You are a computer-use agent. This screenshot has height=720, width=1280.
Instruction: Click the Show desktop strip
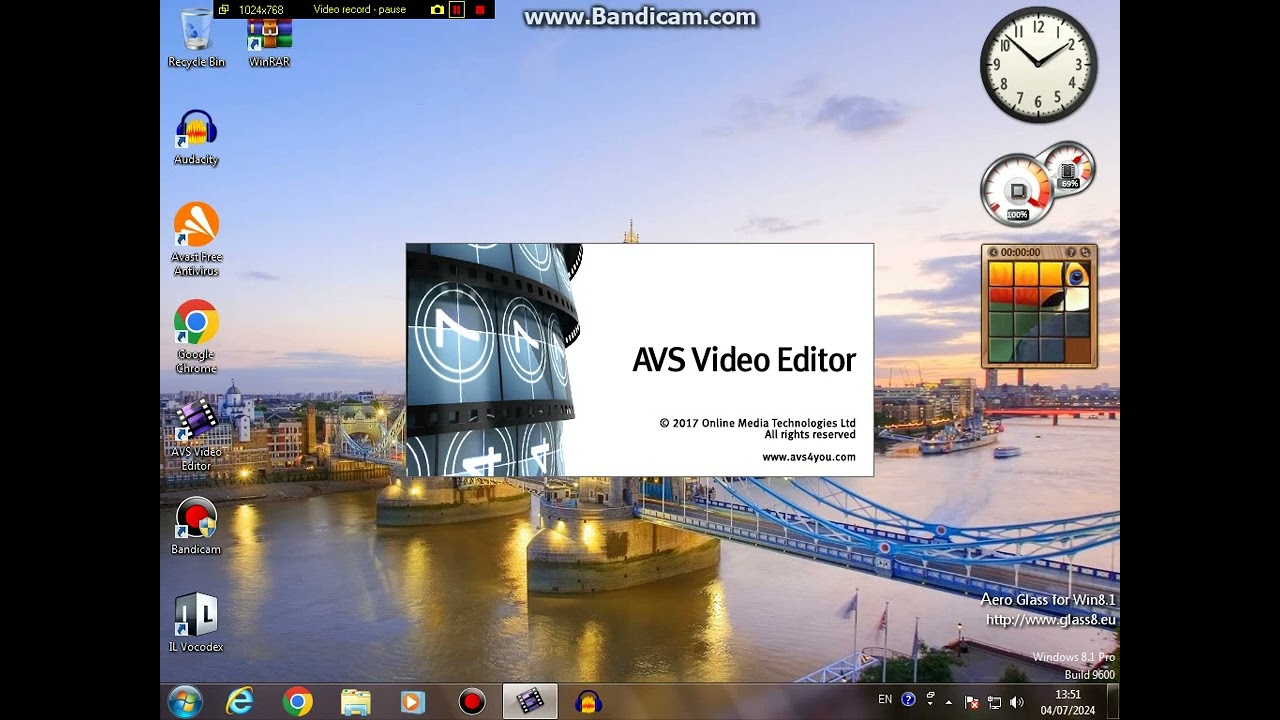click(x=1113, y=702)
